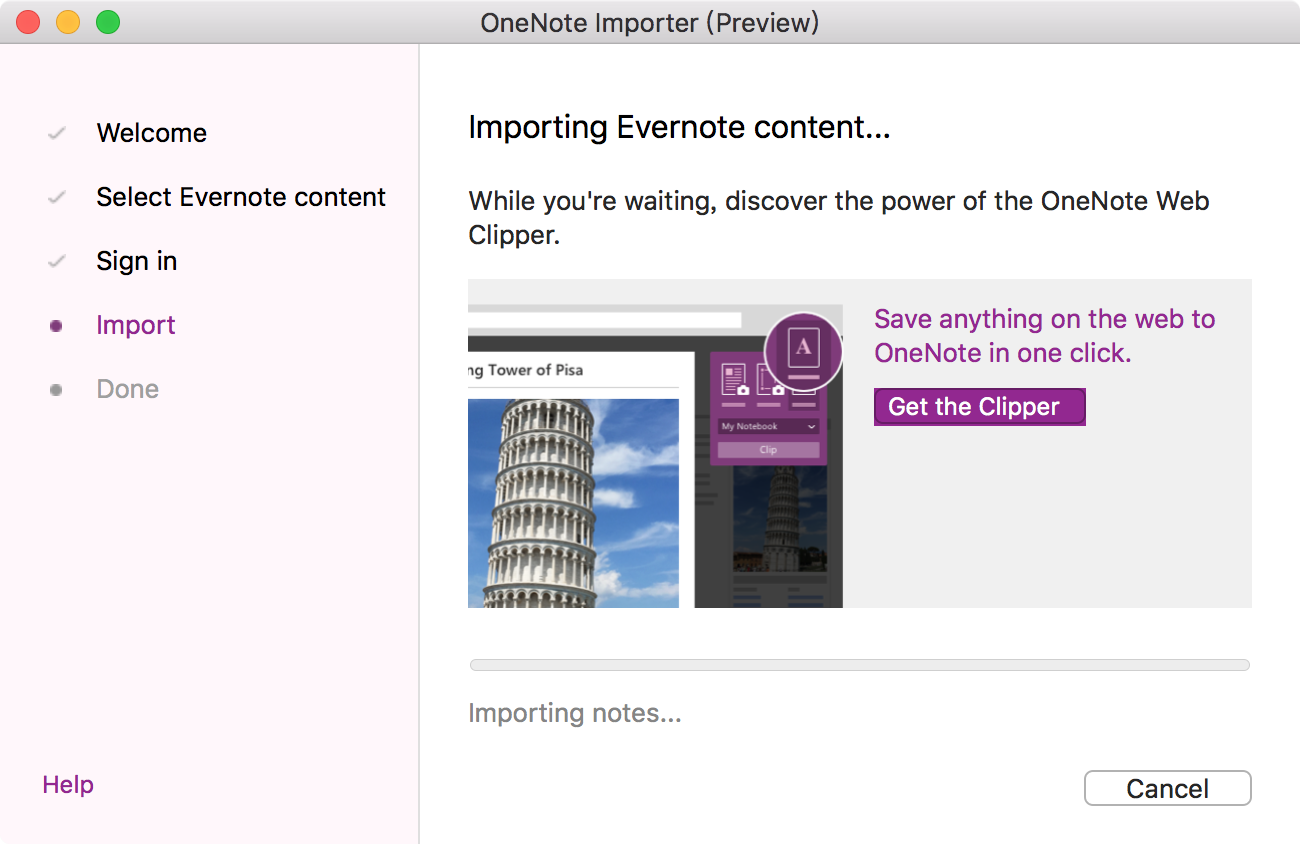The height and width of the screenshot is (844, 1300).
Task: Click the Get the Clipper button
Action: [x=979, y=407]
